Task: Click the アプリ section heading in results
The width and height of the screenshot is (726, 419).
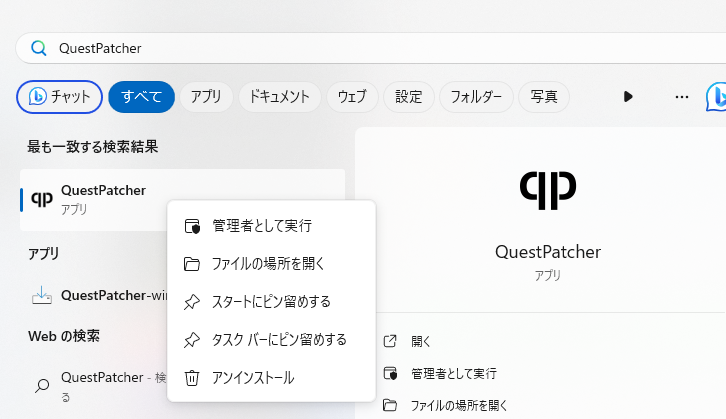Action: 44,254
